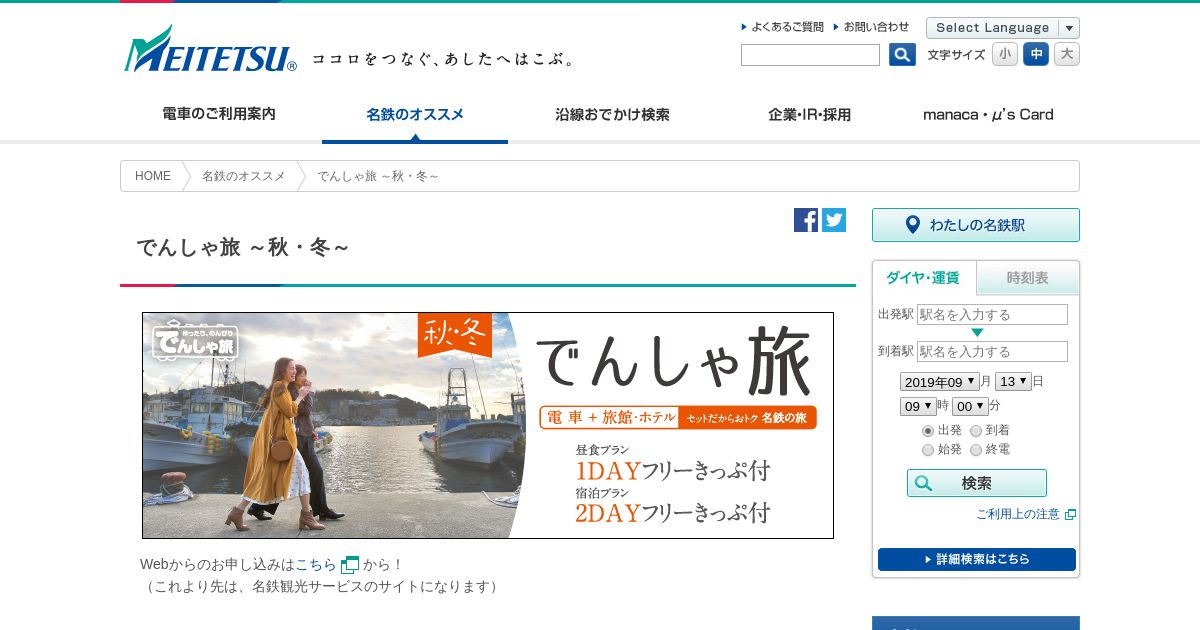Open 名鉄のオススメ menu

415,114
